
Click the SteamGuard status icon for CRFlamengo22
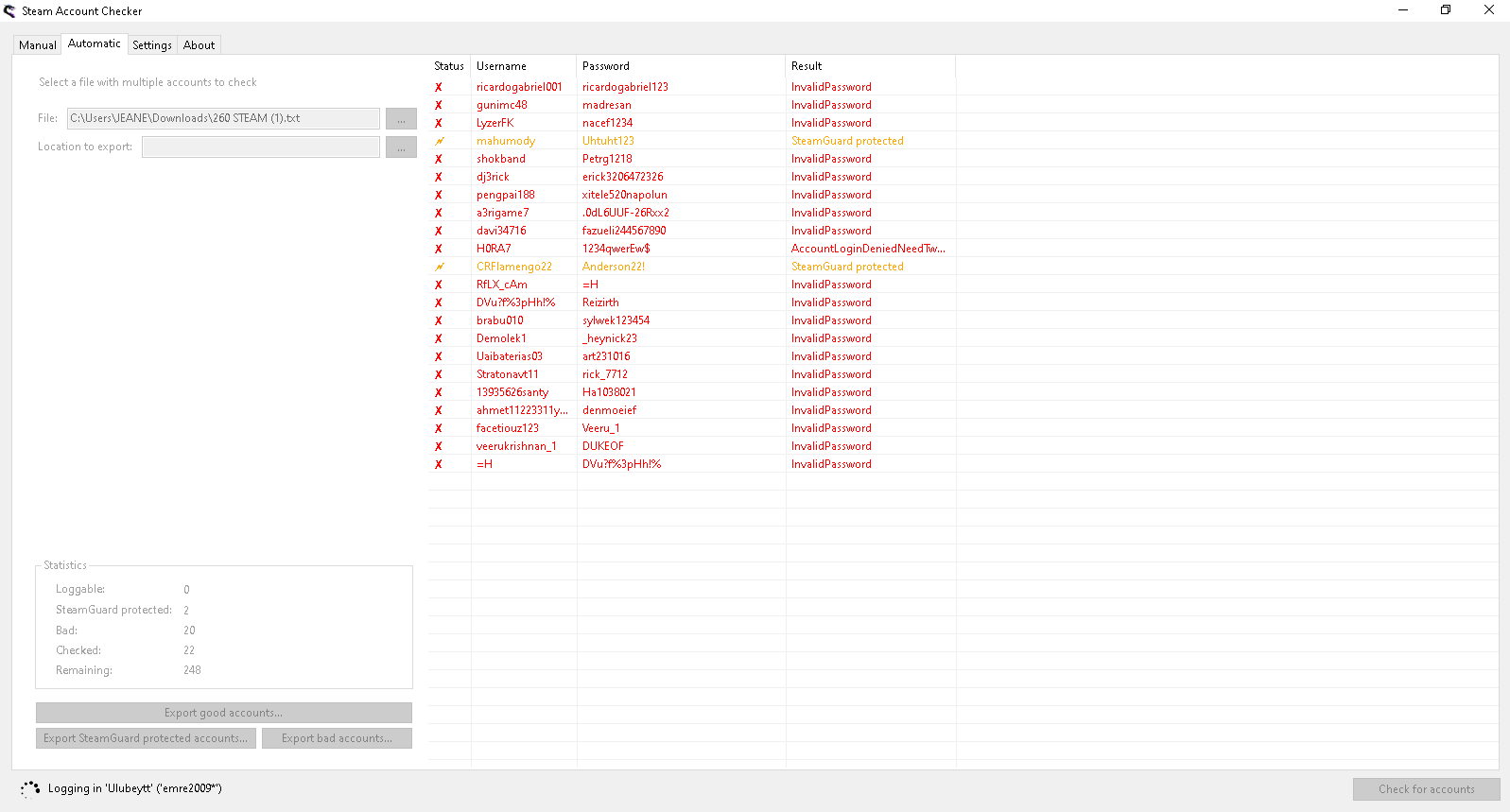pos(439,267)
